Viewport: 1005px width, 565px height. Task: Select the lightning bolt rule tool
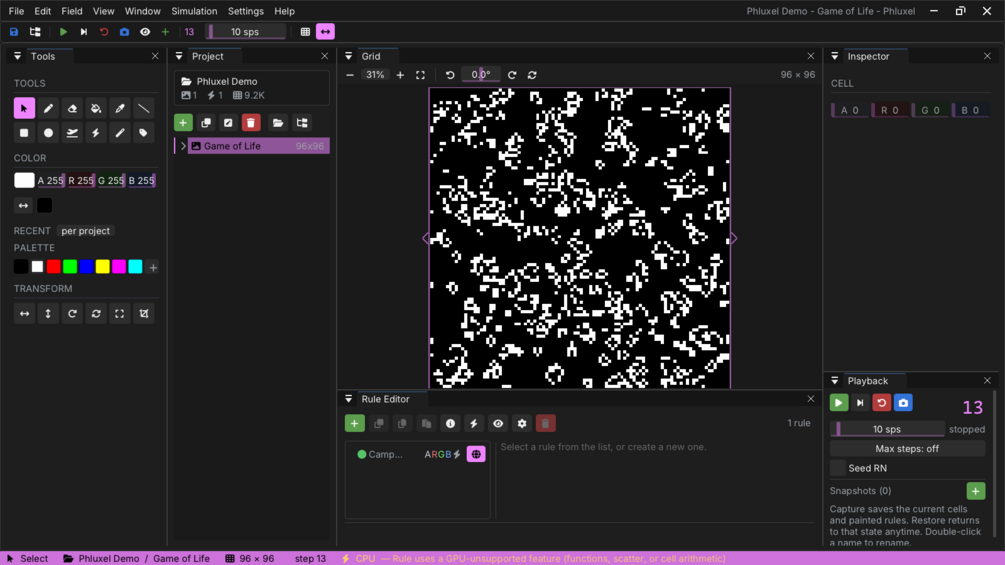[x=96, y=133]
